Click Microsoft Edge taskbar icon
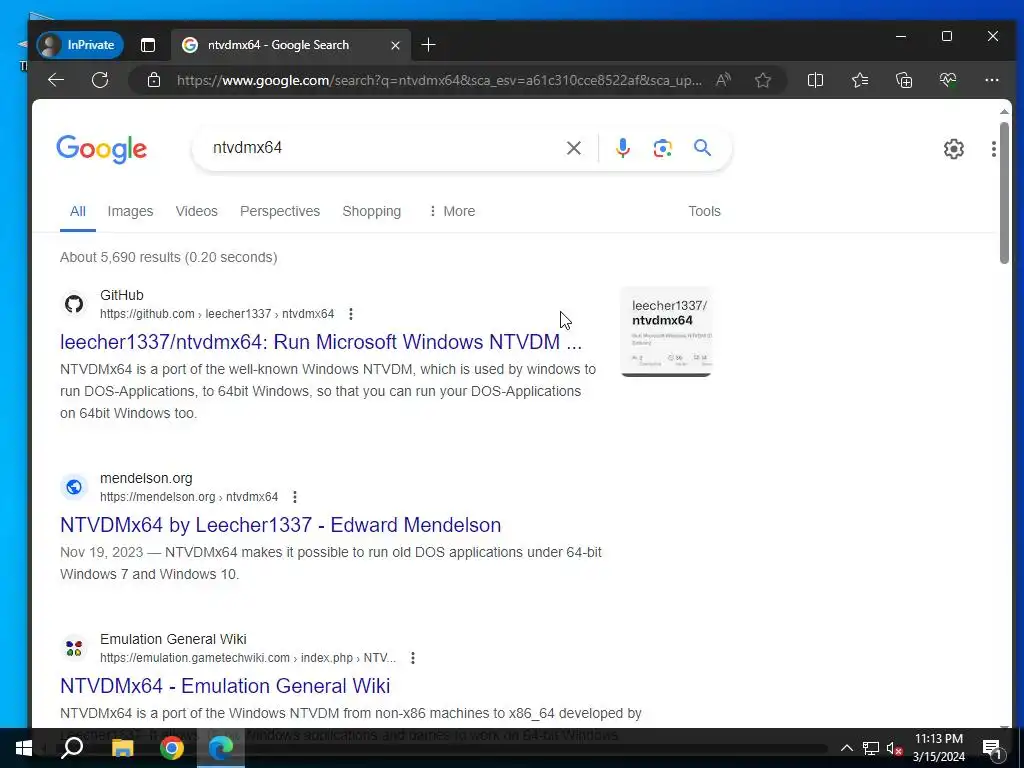The height and width of the screenshot is (768, 1024). [x=221, y=748]
